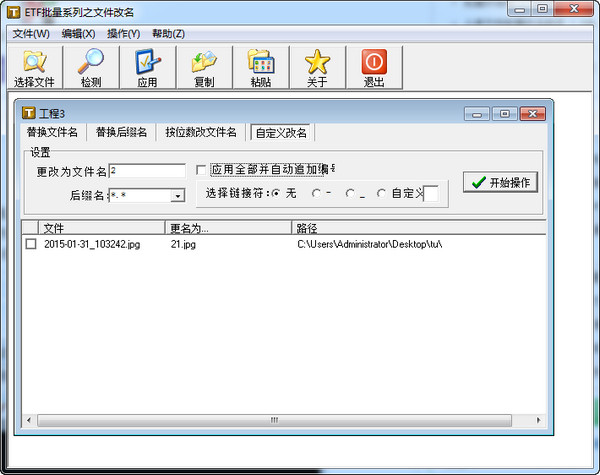
Task: Click the 粘贴 toolbar icon
Action: point(261,63)
